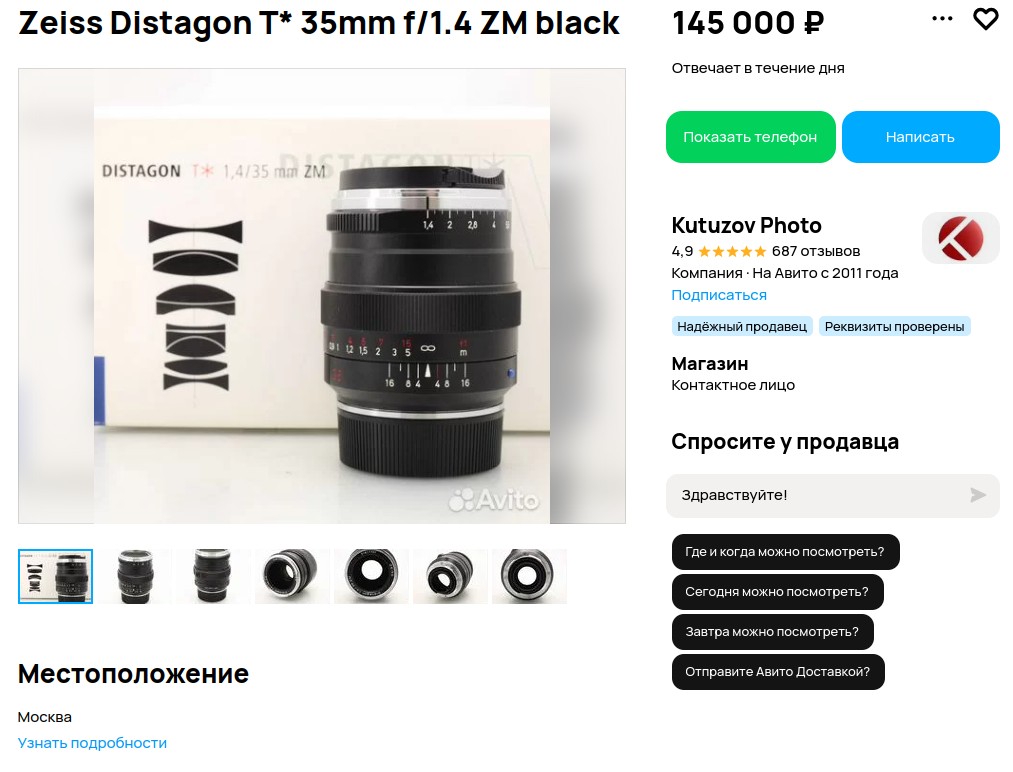Show the seller's phone number
Image resolution: width=1013 pixels, height=772 pixels.
point(751,137)
